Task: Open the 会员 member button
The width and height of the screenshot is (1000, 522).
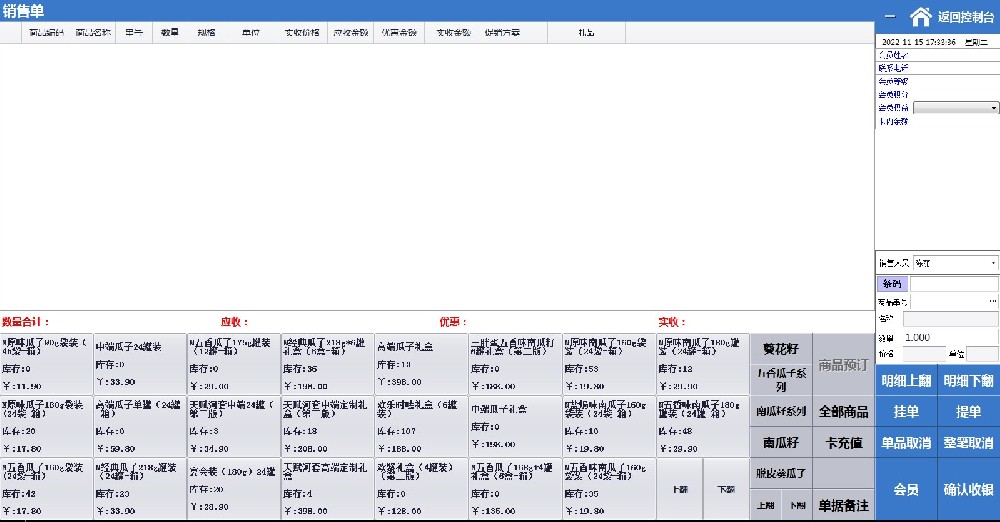Action: point(906,489)
